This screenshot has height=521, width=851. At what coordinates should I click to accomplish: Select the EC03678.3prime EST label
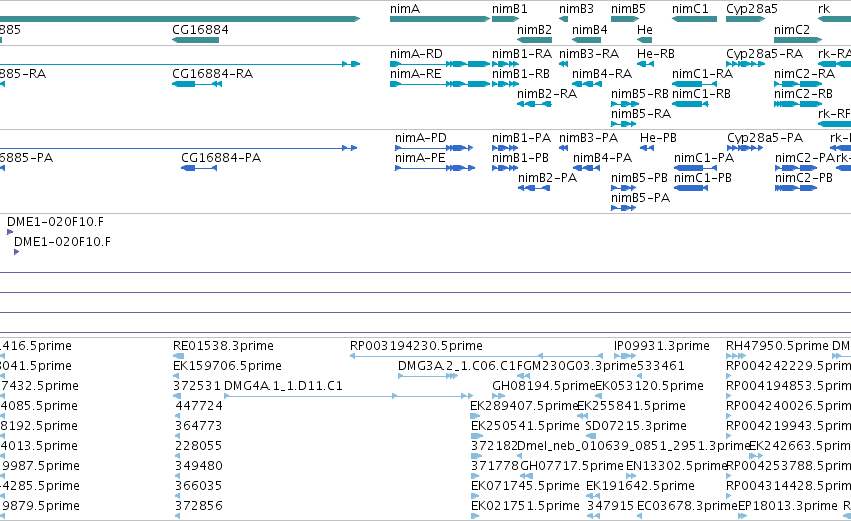687,506
